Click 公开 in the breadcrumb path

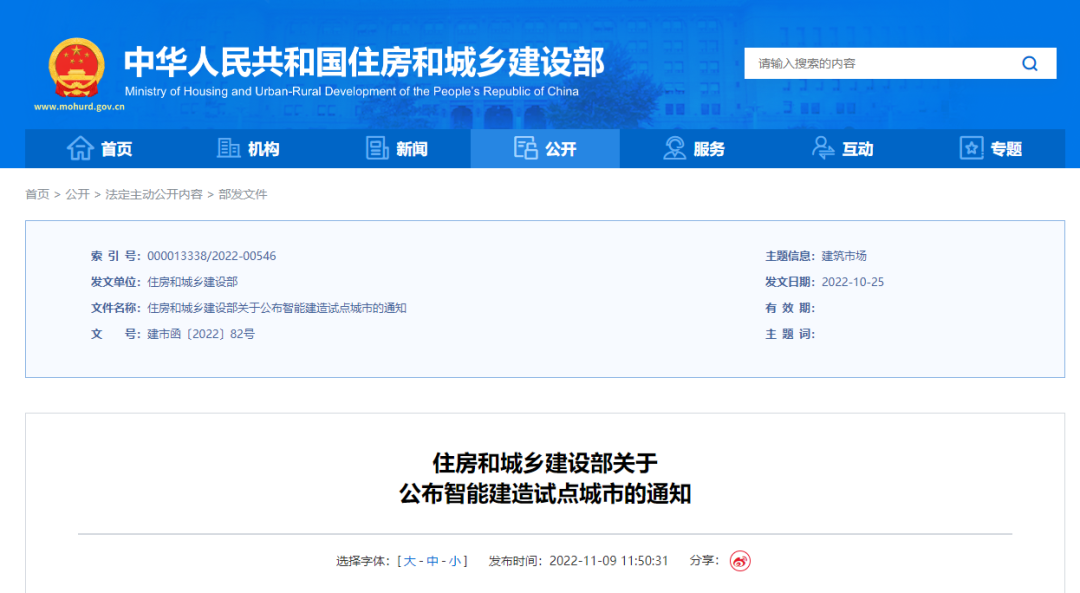[x=77, y=194]
